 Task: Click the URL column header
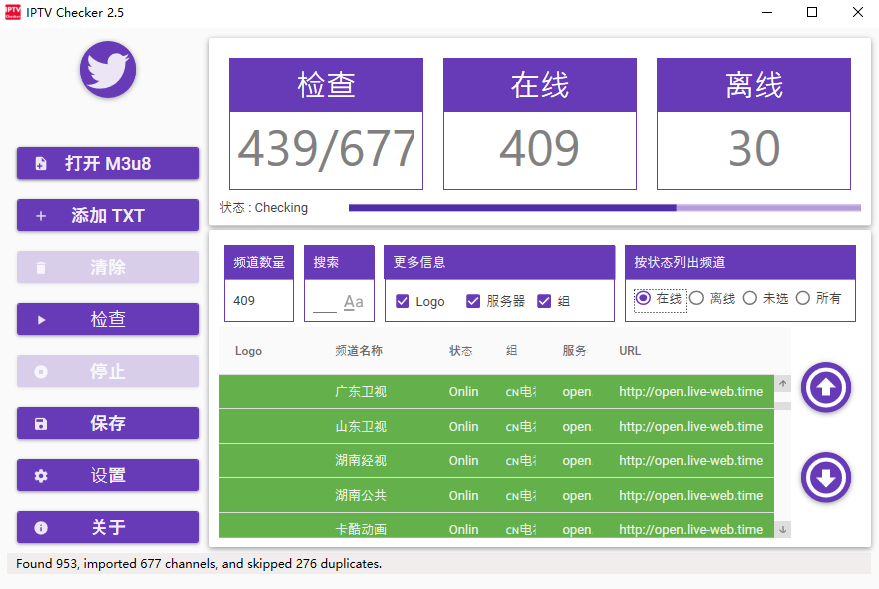(x=630, y=351)
